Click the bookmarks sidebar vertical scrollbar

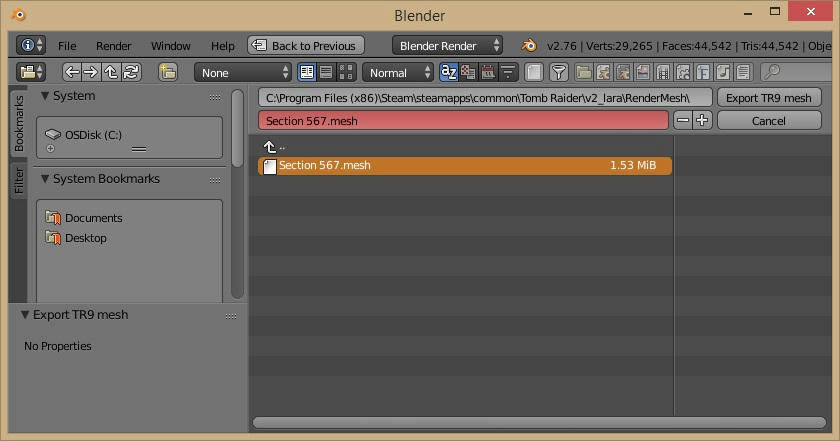(x=237, y=129)
